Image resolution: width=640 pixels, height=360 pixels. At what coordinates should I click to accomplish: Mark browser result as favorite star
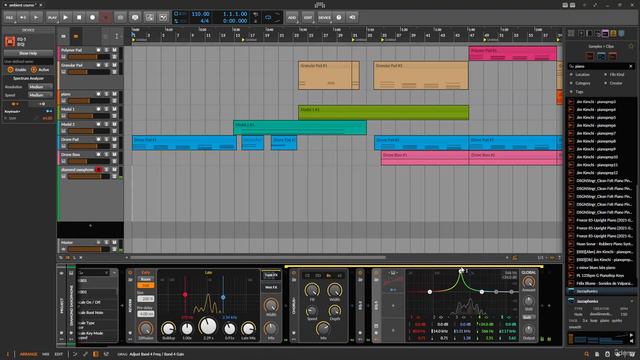point(632,46)
